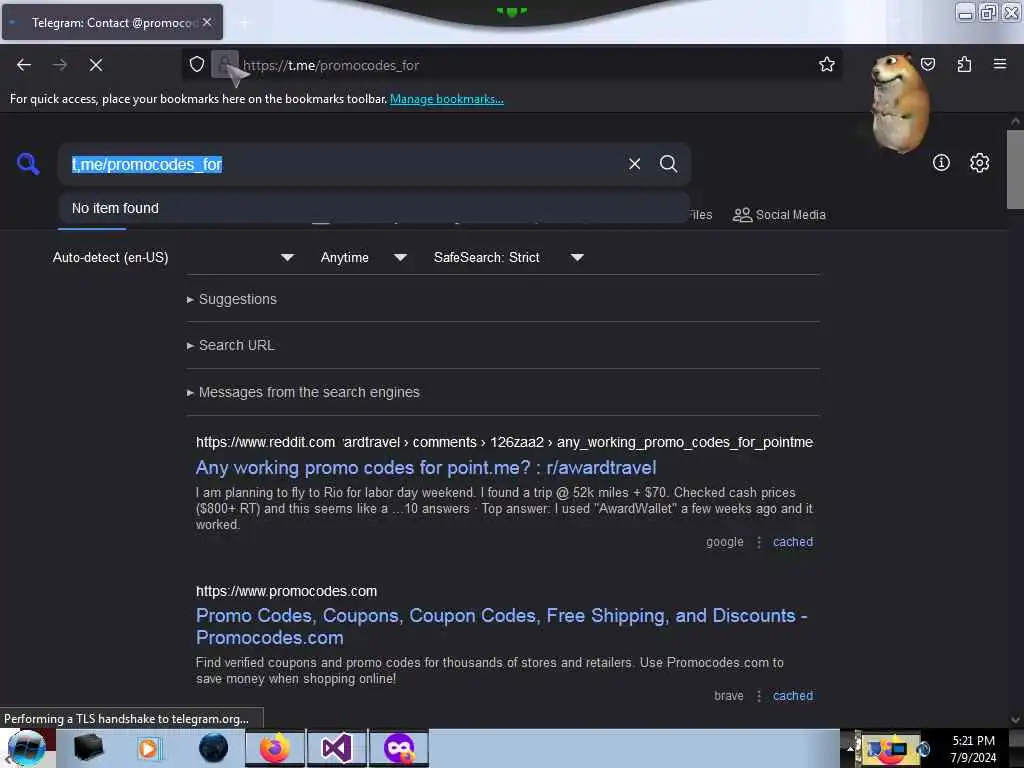
Task: Open new tab plus button
Action: tap(244, 23)
